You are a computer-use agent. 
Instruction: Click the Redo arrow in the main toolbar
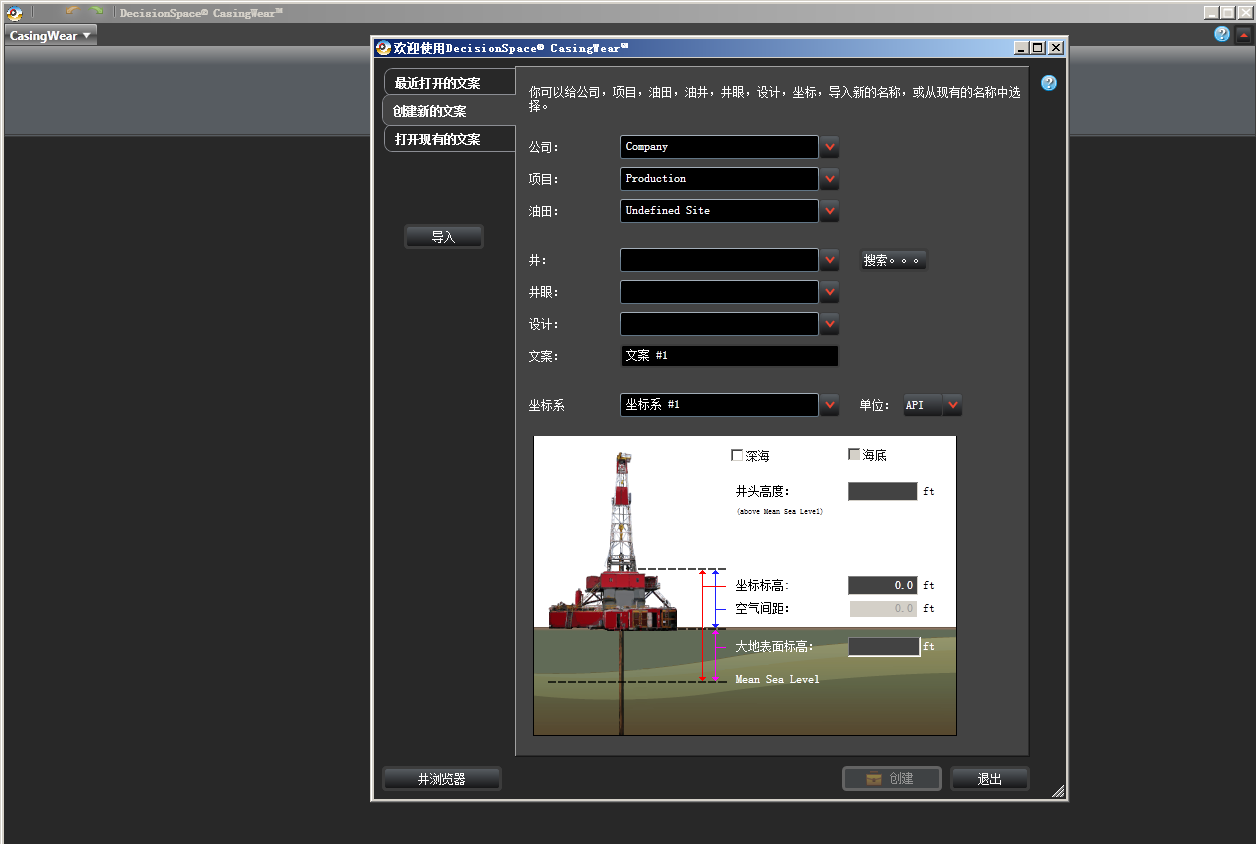pos(97,11)
